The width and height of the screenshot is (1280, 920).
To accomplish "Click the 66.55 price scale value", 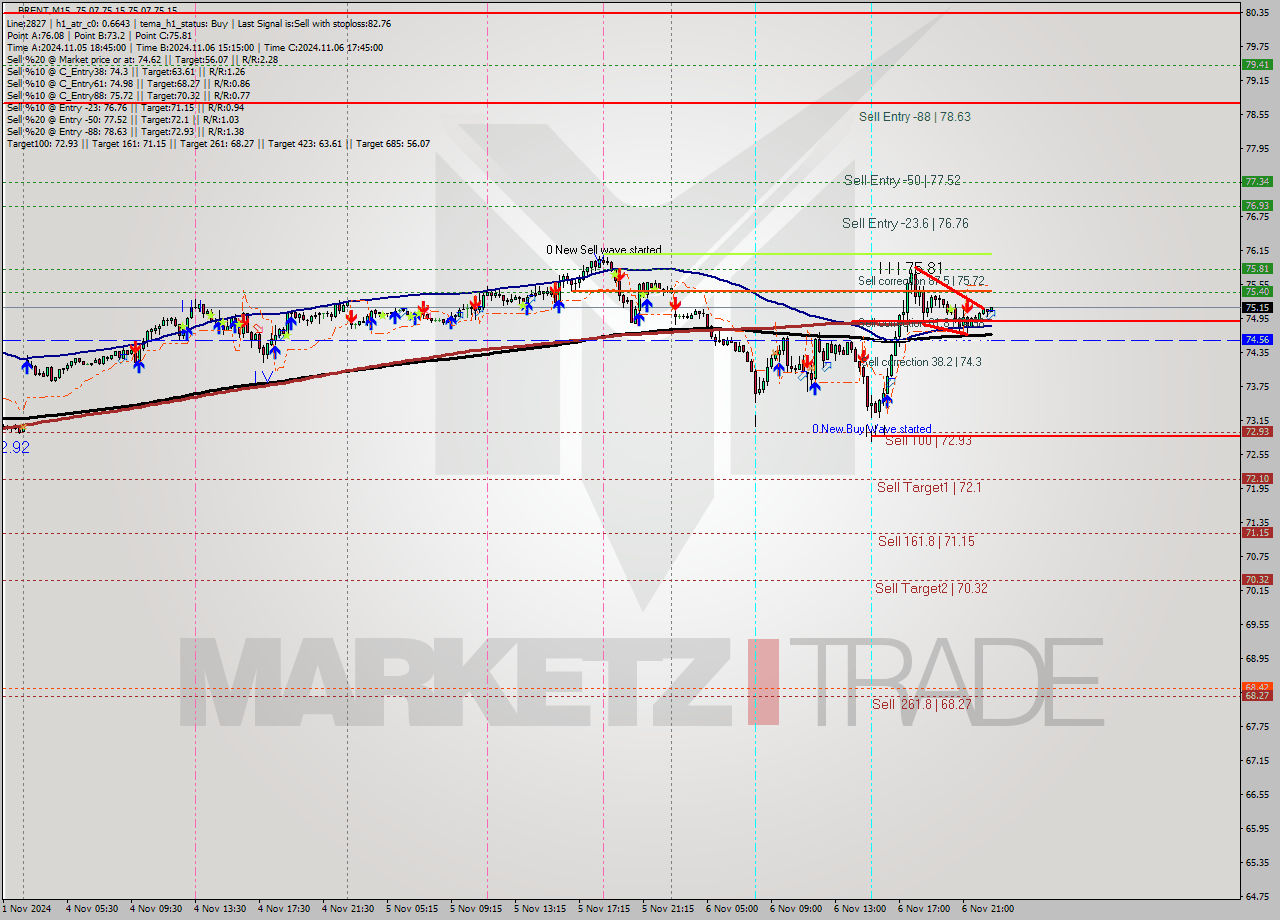I will point(1257,794).
